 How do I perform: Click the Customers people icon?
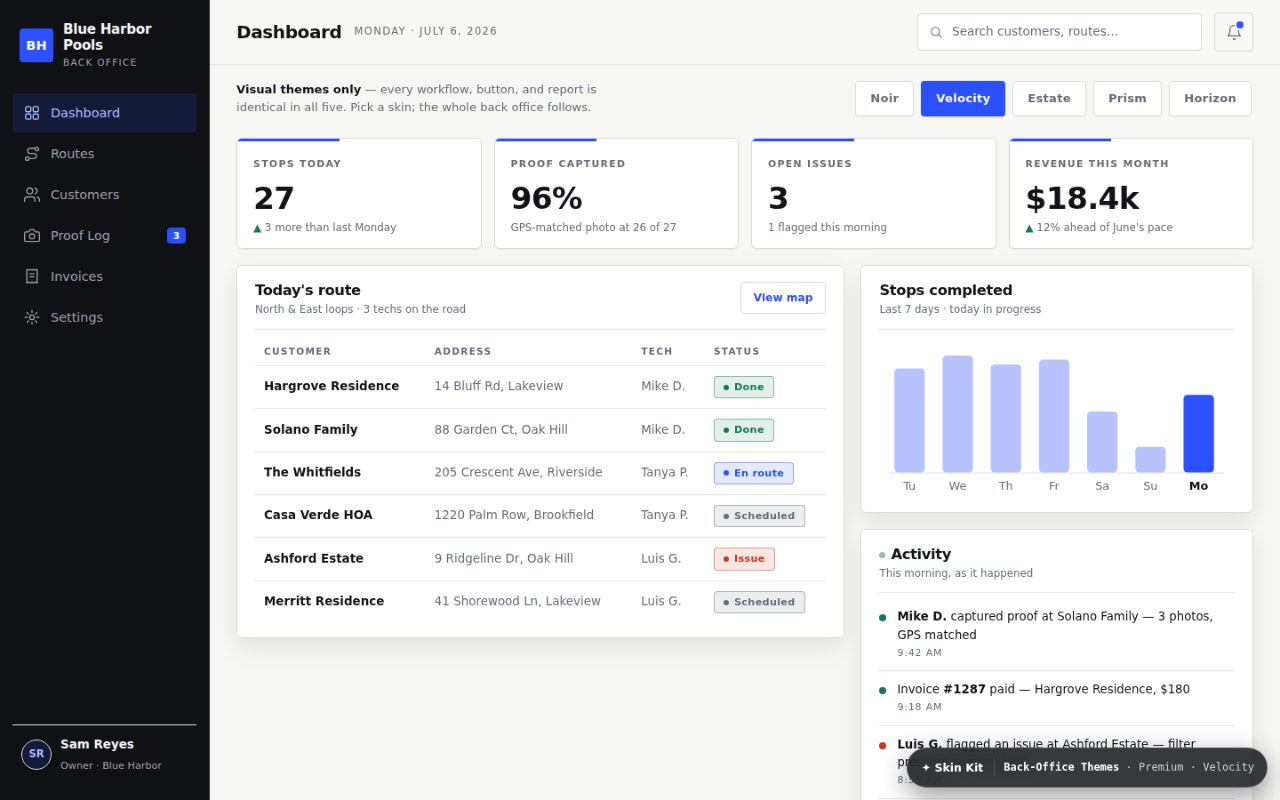click(x=32, y=195)
